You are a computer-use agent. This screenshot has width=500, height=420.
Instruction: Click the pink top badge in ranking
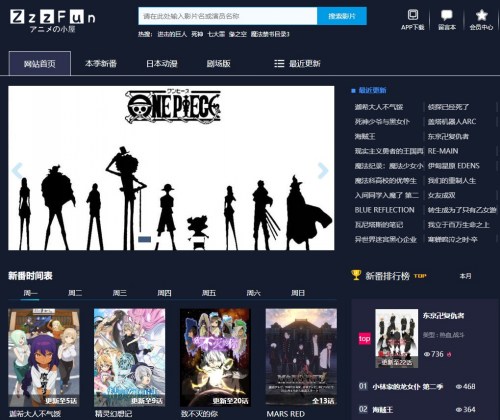[x=364, y=339]
